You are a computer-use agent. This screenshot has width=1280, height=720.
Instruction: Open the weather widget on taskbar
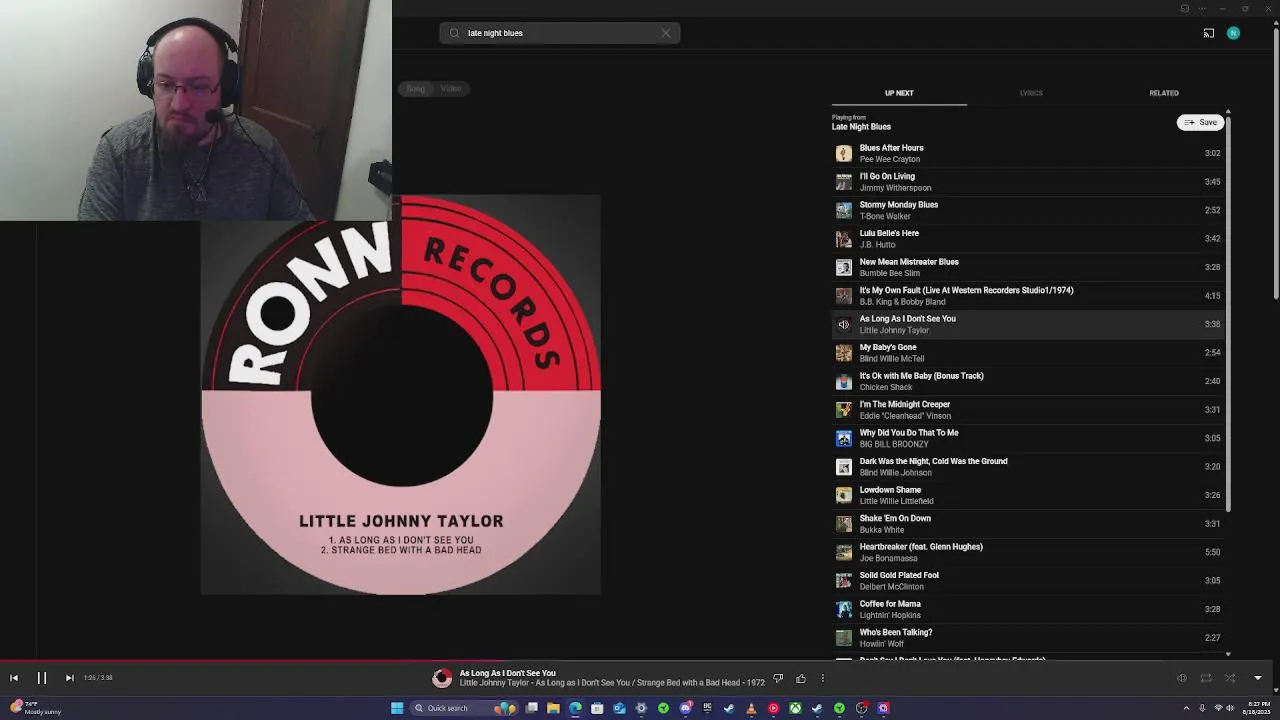click(x=34, y=708)
